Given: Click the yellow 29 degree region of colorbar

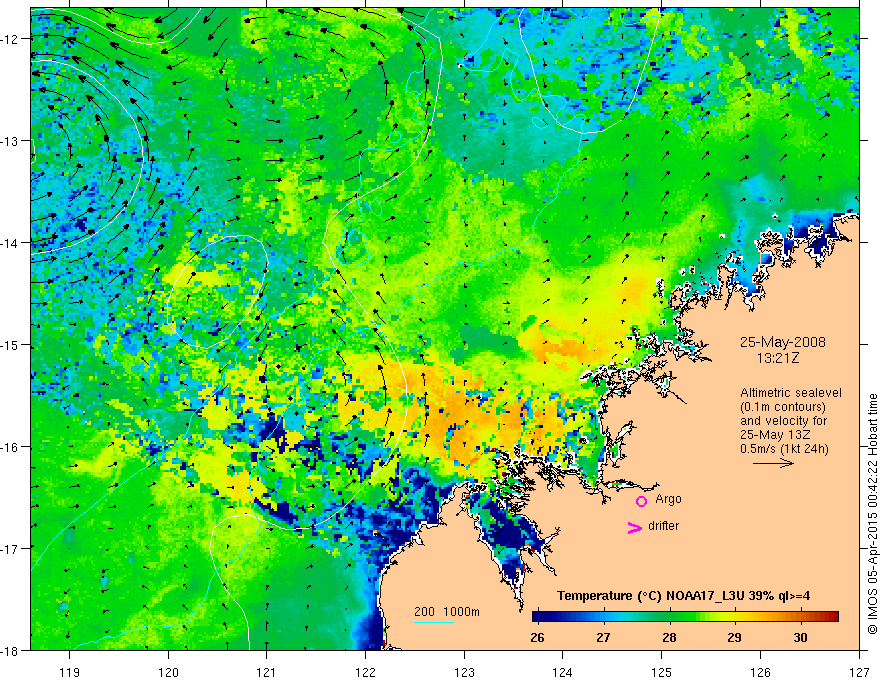Looking at the screenshot, I should coord(735,617).
